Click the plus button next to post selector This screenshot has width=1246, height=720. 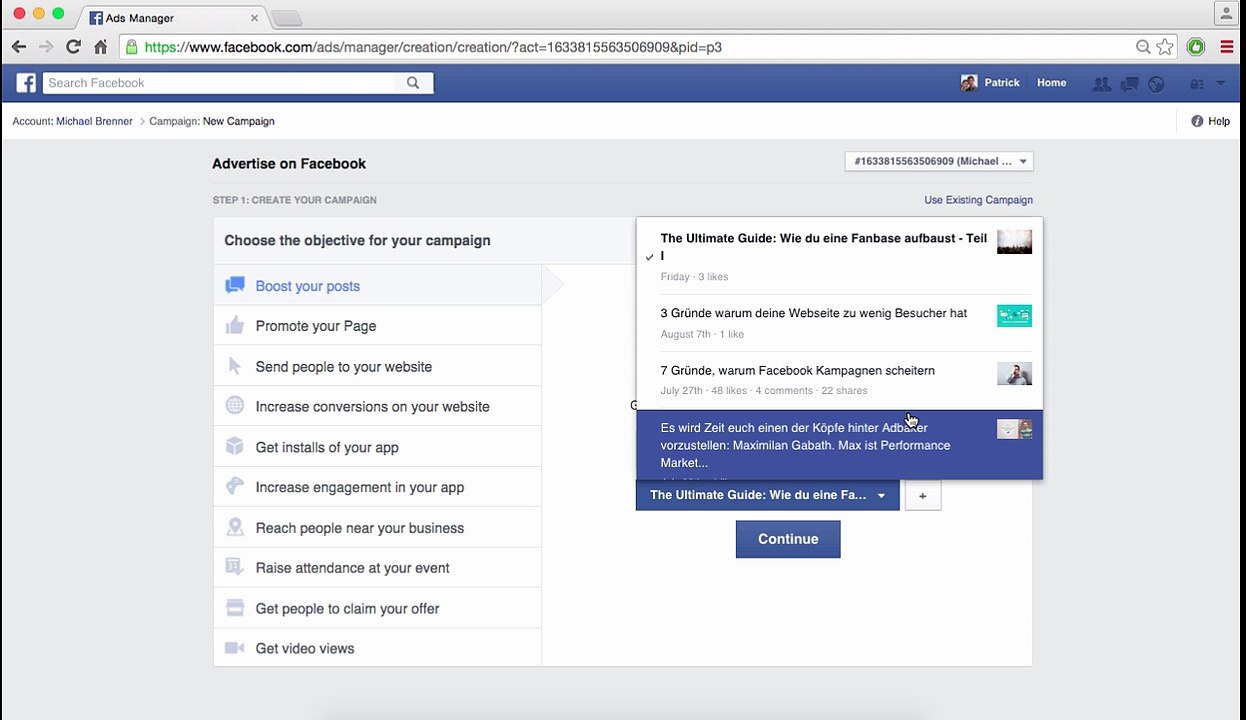tap(923, 495)
